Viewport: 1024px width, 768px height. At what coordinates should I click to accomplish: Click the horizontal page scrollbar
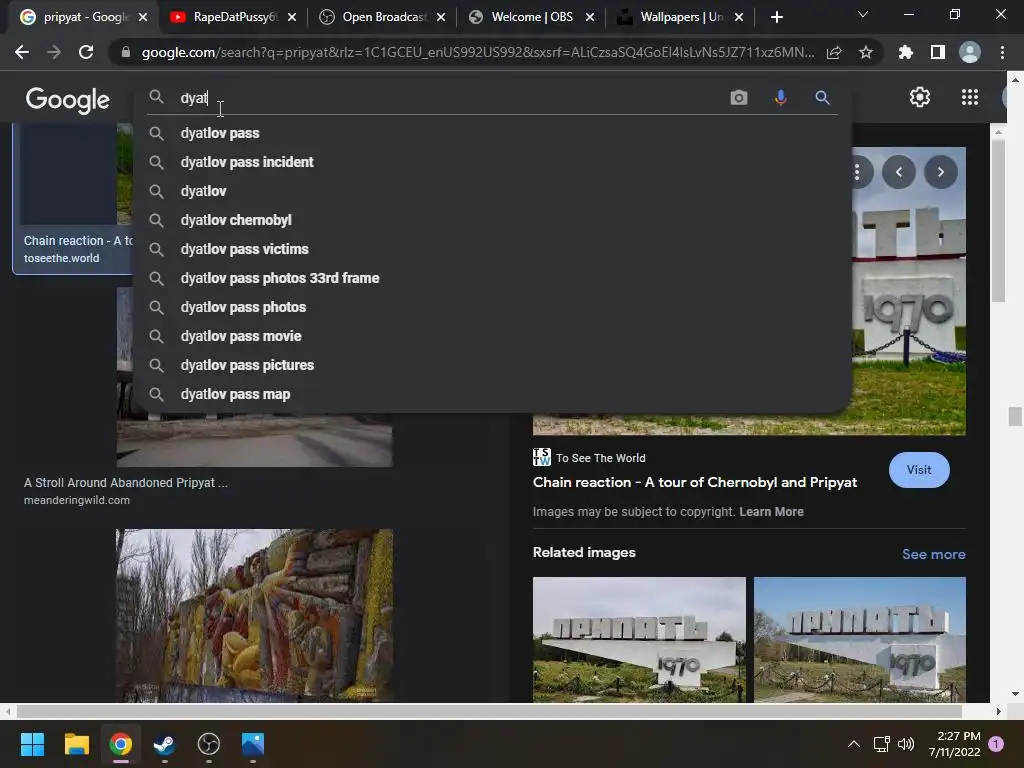[x=488, y=711]
